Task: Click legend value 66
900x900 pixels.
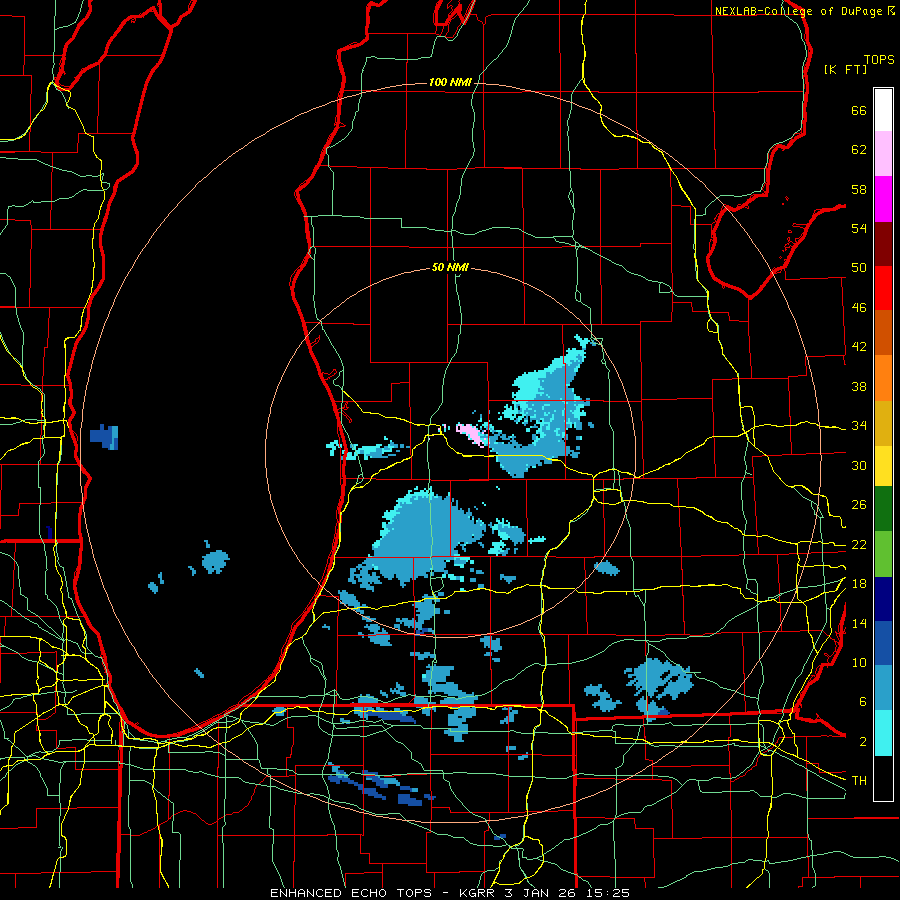Action: click(x=859, y=110)
